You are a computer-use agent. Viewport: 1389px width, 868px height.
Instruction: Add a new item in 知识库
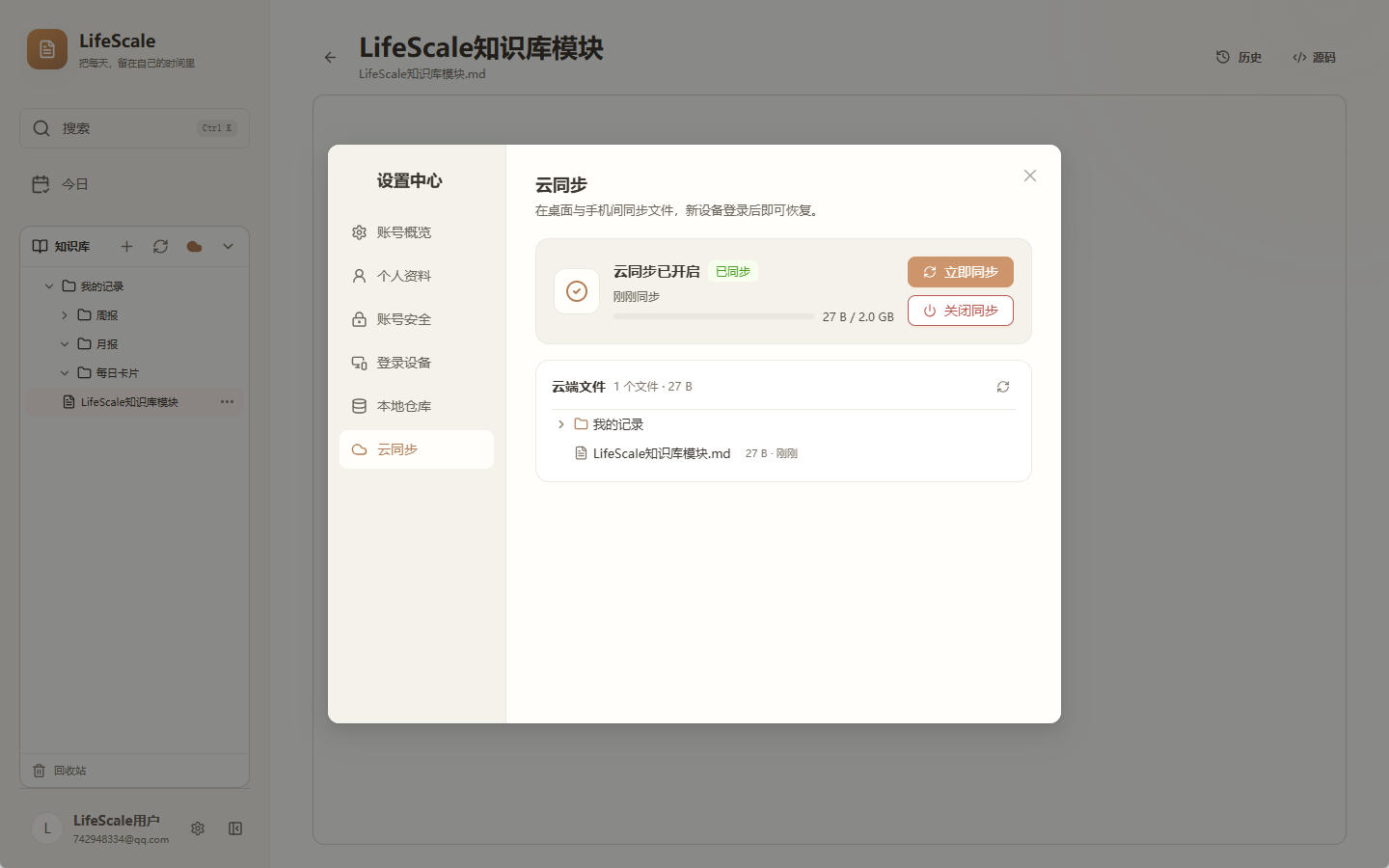pyautogui.click(x=126, y=246)
